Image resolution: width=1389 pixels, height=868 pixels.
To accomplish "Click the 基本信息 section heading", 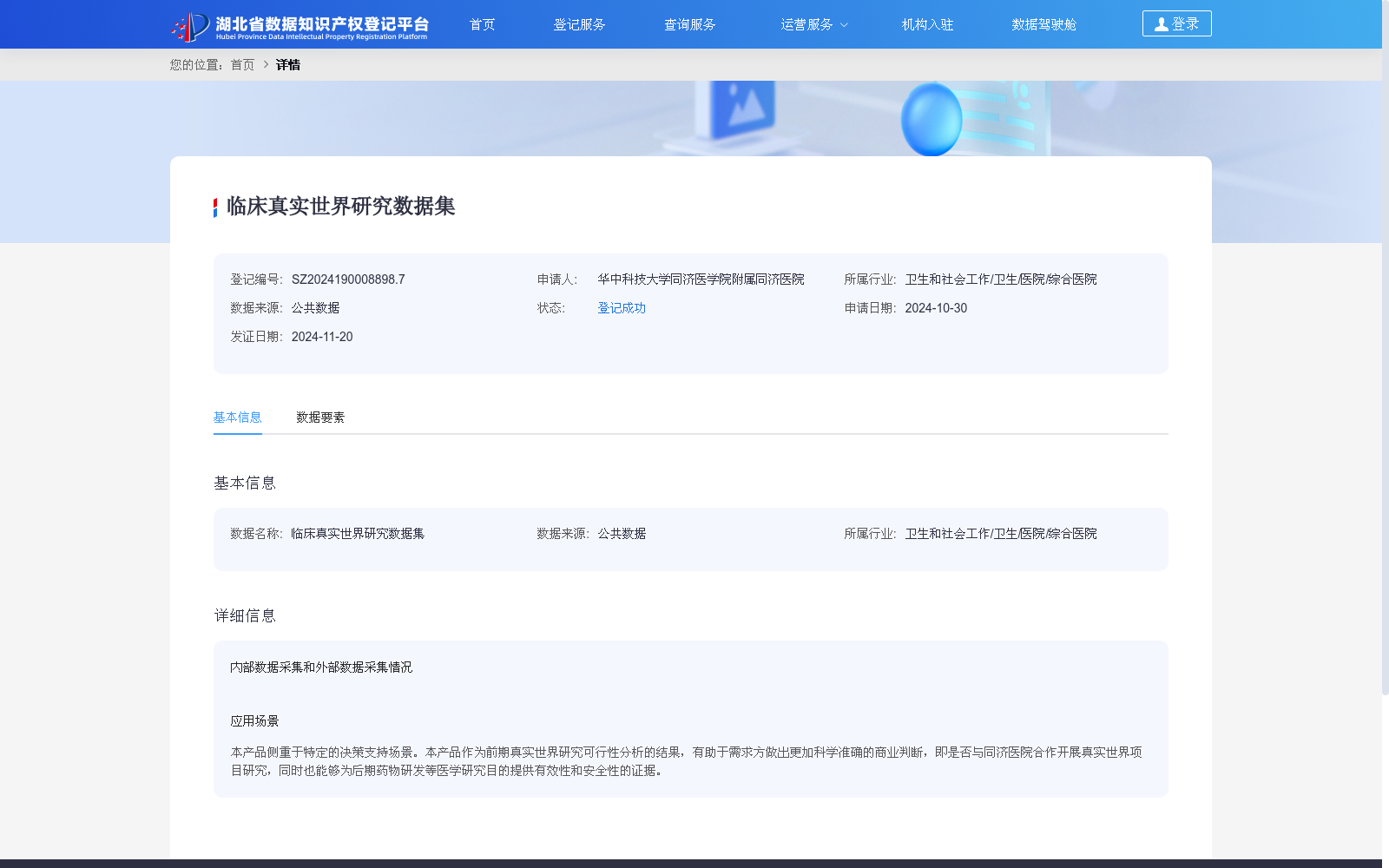I will (x=245, y=483).
